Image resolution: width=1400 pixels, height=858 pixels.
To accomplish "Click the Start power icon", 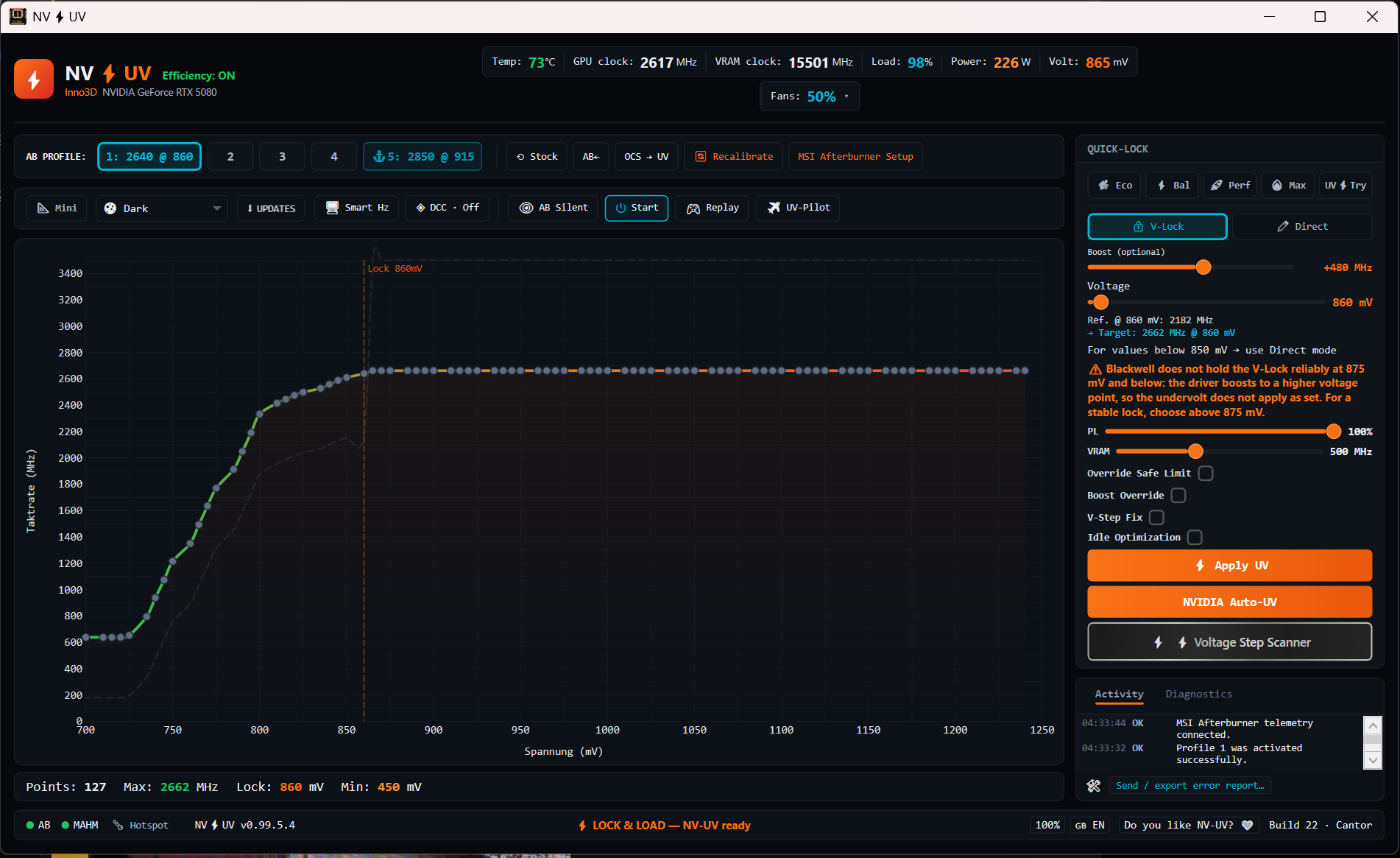I will [x=621, y=208].
